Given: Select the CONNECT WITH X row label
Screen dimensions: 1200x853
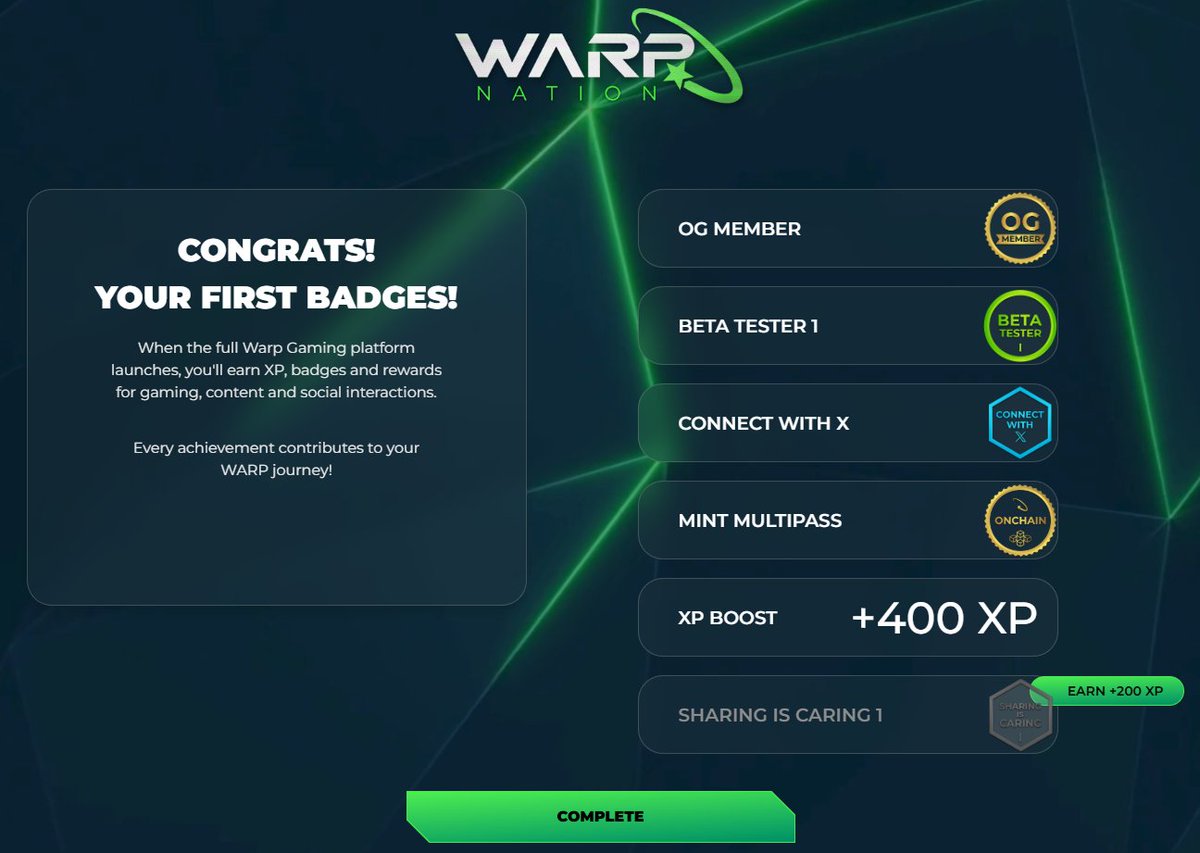Looking at the screenshot, I should (x=763, y=423).
